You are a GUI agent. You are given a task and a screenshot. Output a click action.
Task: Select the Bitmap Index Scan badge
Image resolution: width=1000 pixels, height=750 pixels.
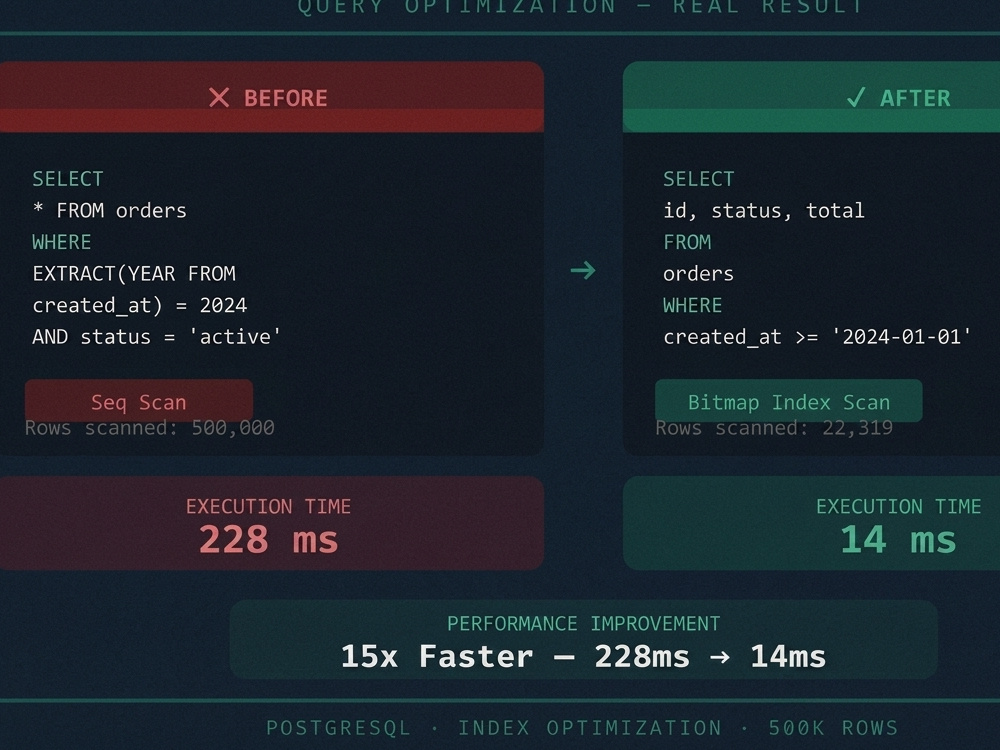[x=789, y=401]
